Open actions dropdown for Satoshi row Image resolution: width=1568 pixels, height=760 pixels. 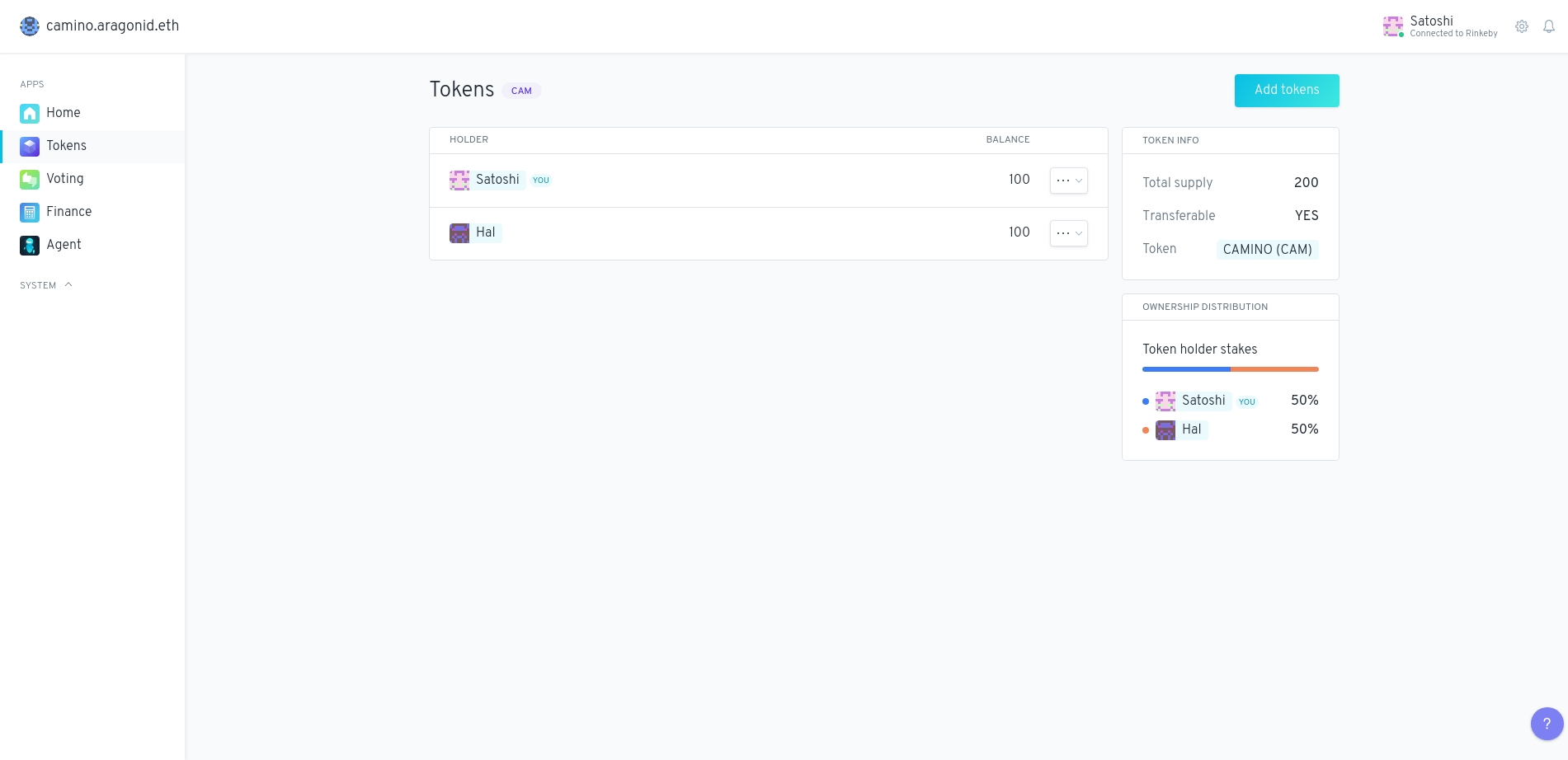1068,181
